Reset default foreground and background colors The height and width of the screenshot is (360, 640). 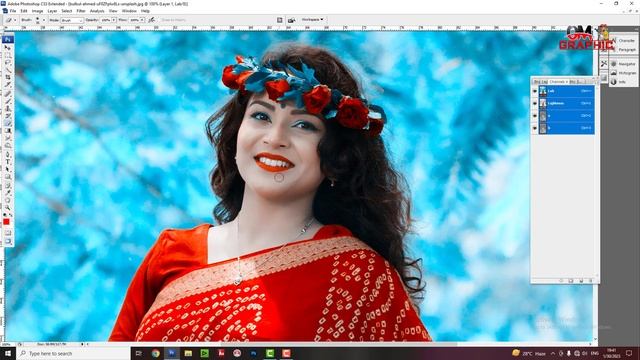coord(4,215)
